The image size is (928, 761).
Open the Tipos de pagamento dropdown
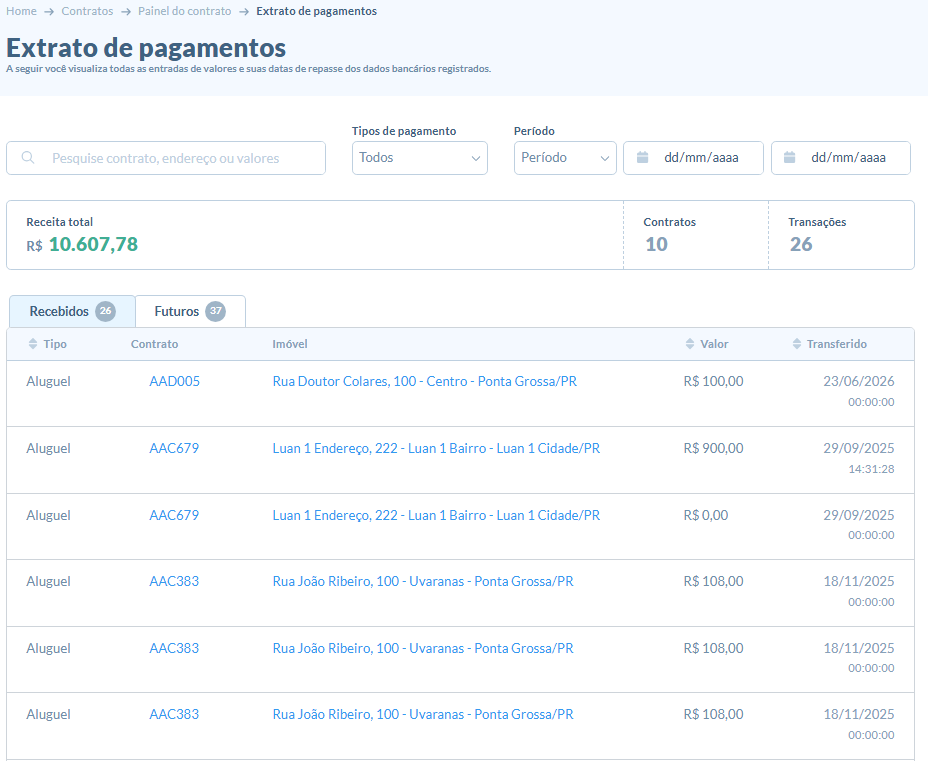click(x=420, y=158)
